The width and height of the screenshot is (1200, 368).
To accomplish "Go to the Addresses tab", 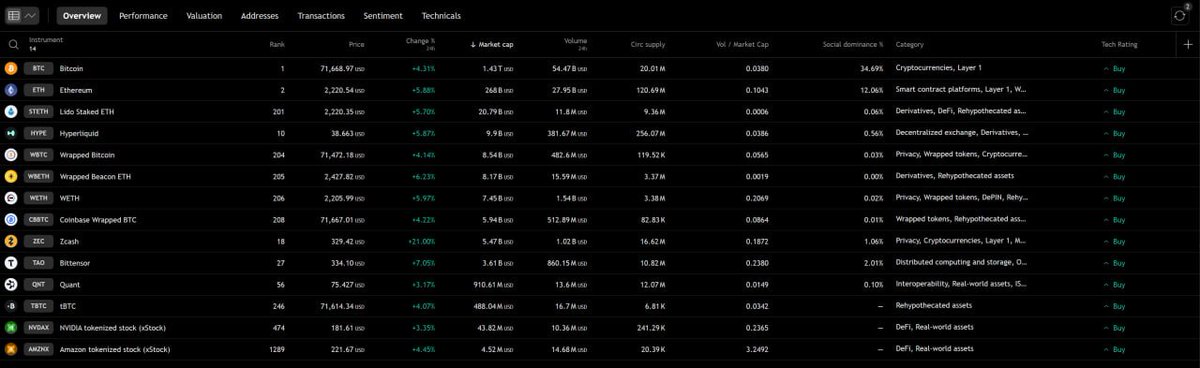I will [260, 16].
